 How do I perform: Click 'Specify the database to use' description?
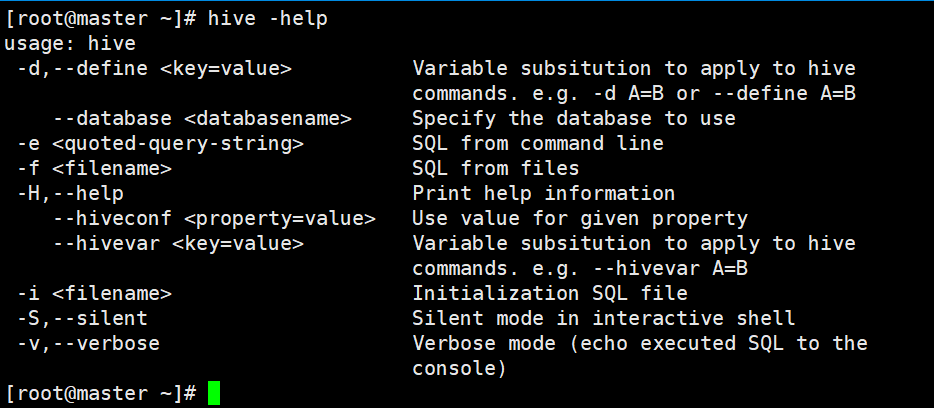[574, 118]
